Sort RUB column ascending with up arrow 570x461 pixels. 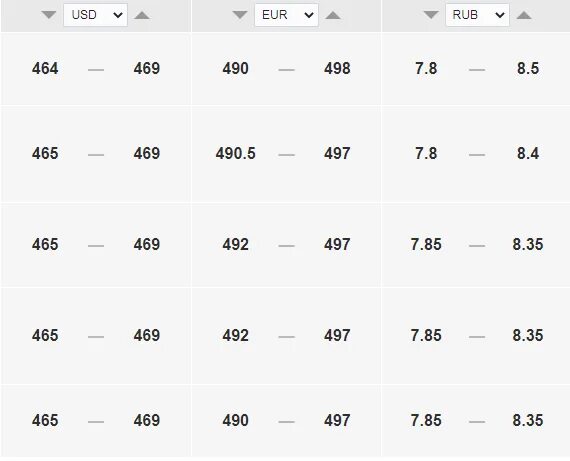pos(524,15)
